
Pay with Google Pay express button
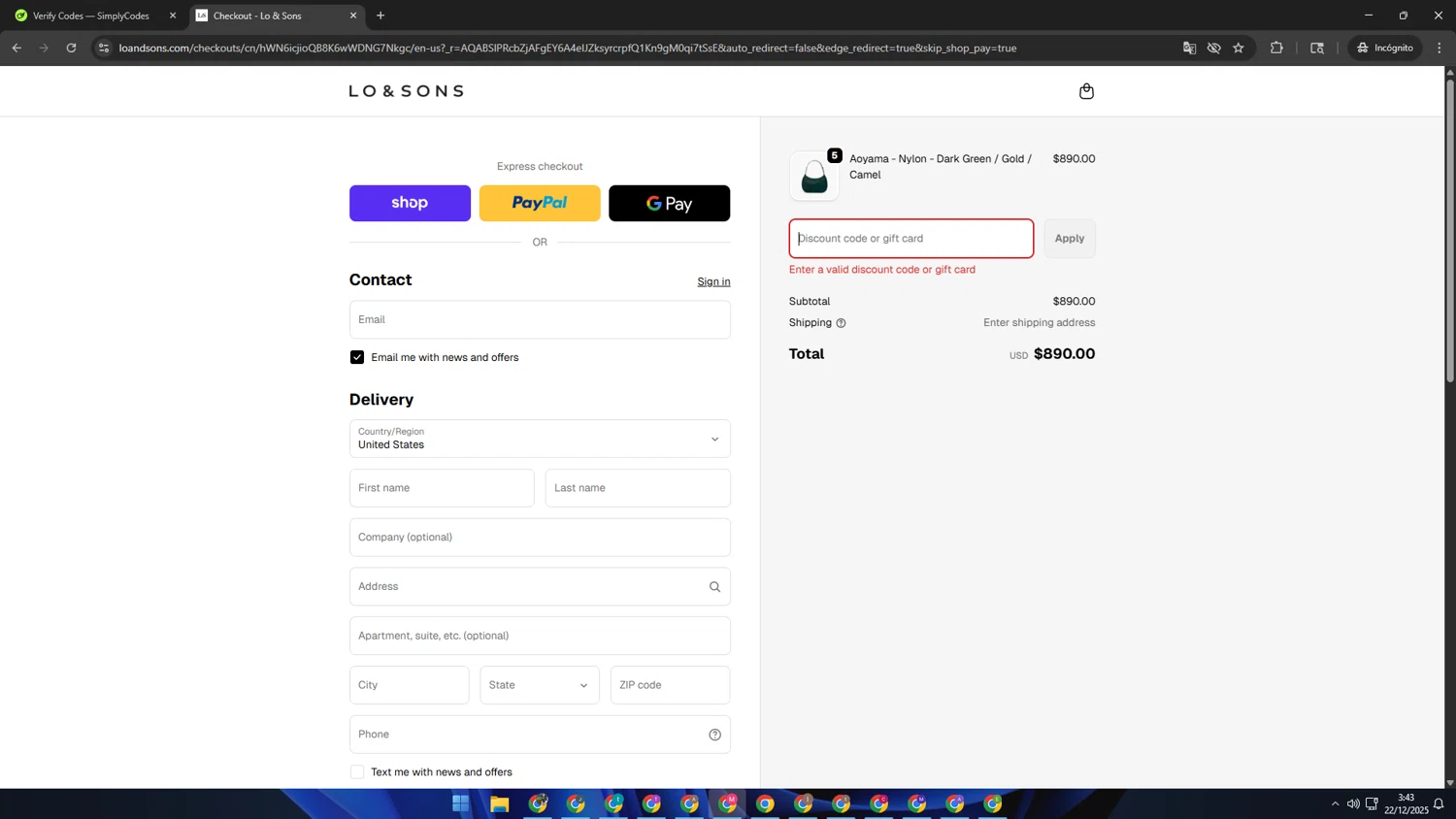(669, 203)
